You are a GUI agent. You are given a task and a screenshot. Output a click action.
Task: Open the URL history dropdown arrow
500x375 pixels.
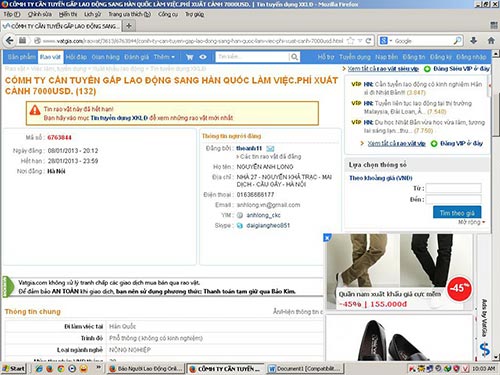pyautogui.click(x=360, y=41)
